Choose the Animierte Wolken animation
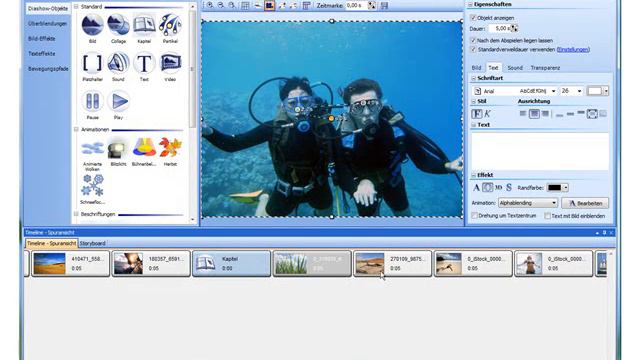 click(92, 148)
